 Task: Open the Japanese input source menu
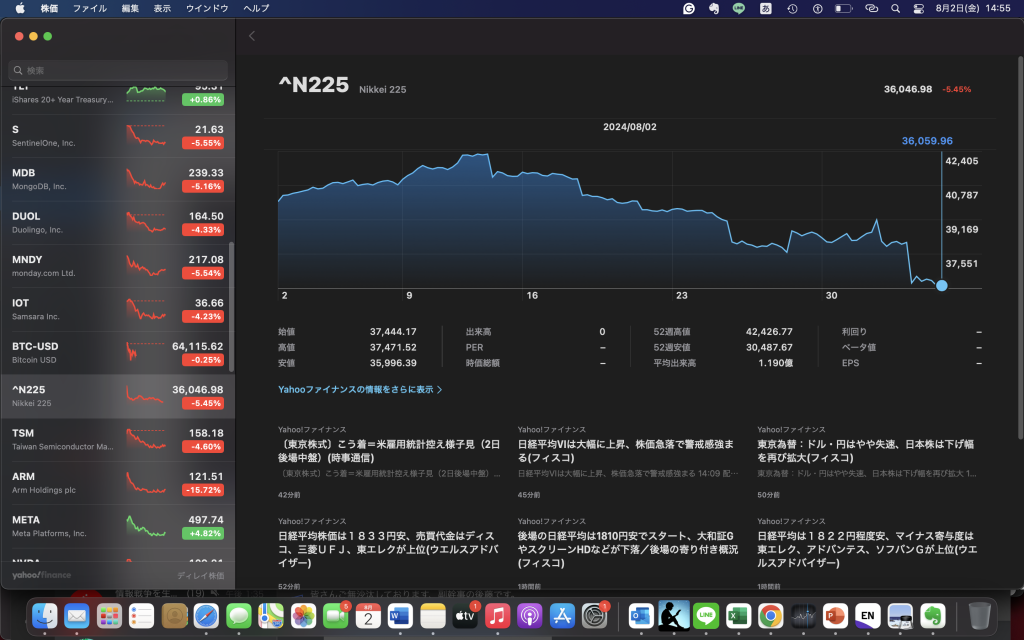(766, 8)
